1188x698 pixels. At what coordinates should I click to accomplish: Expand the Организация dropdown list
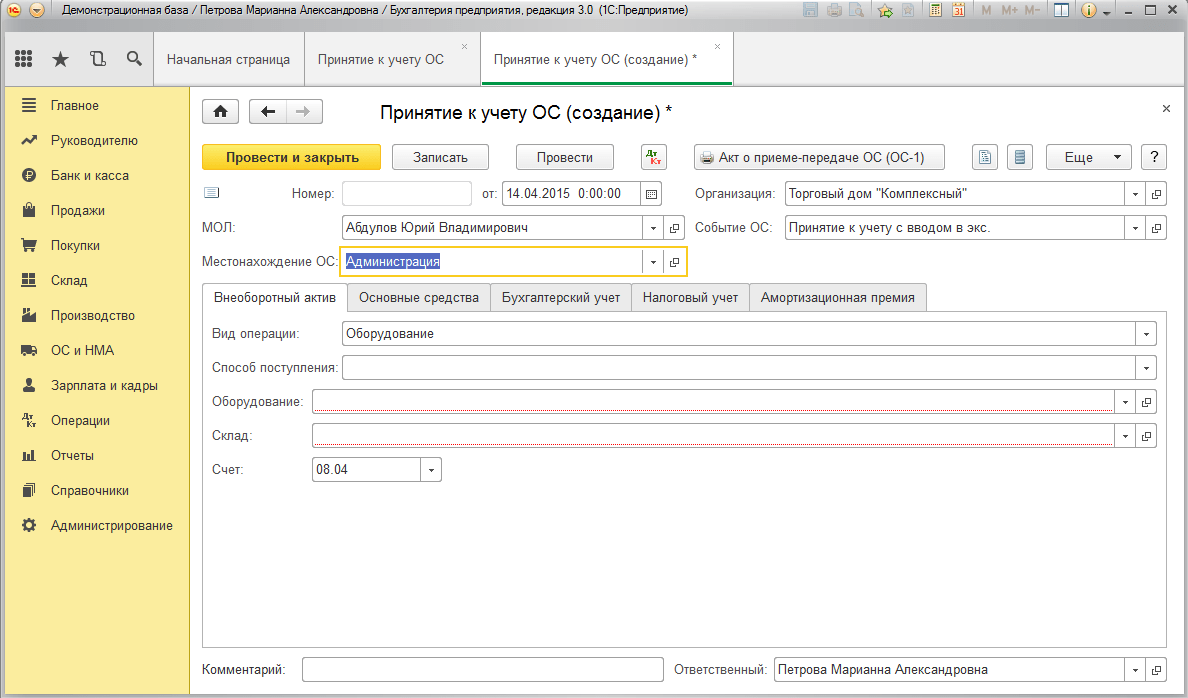tap(1135, 194)
